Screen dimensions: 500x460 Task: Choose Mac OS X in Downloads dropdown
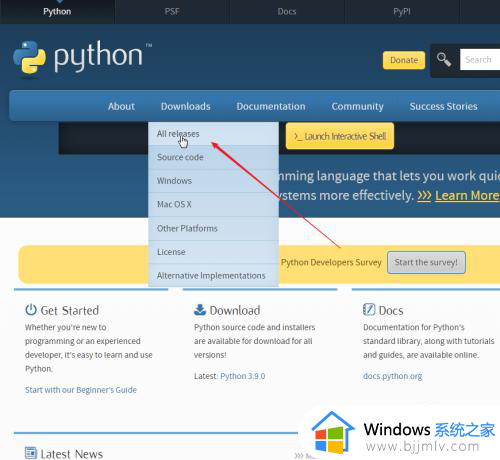point(213,205)
